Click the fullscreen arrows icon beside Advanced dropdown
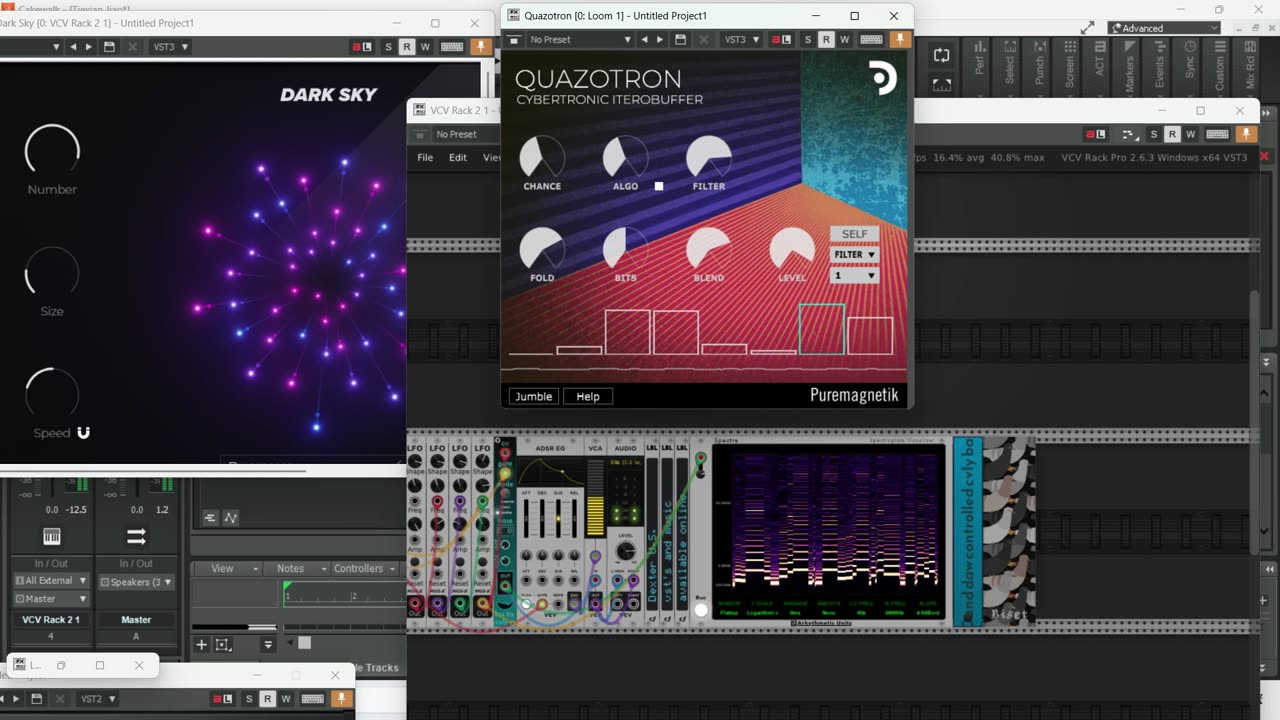 click(x=1087, y=28)
